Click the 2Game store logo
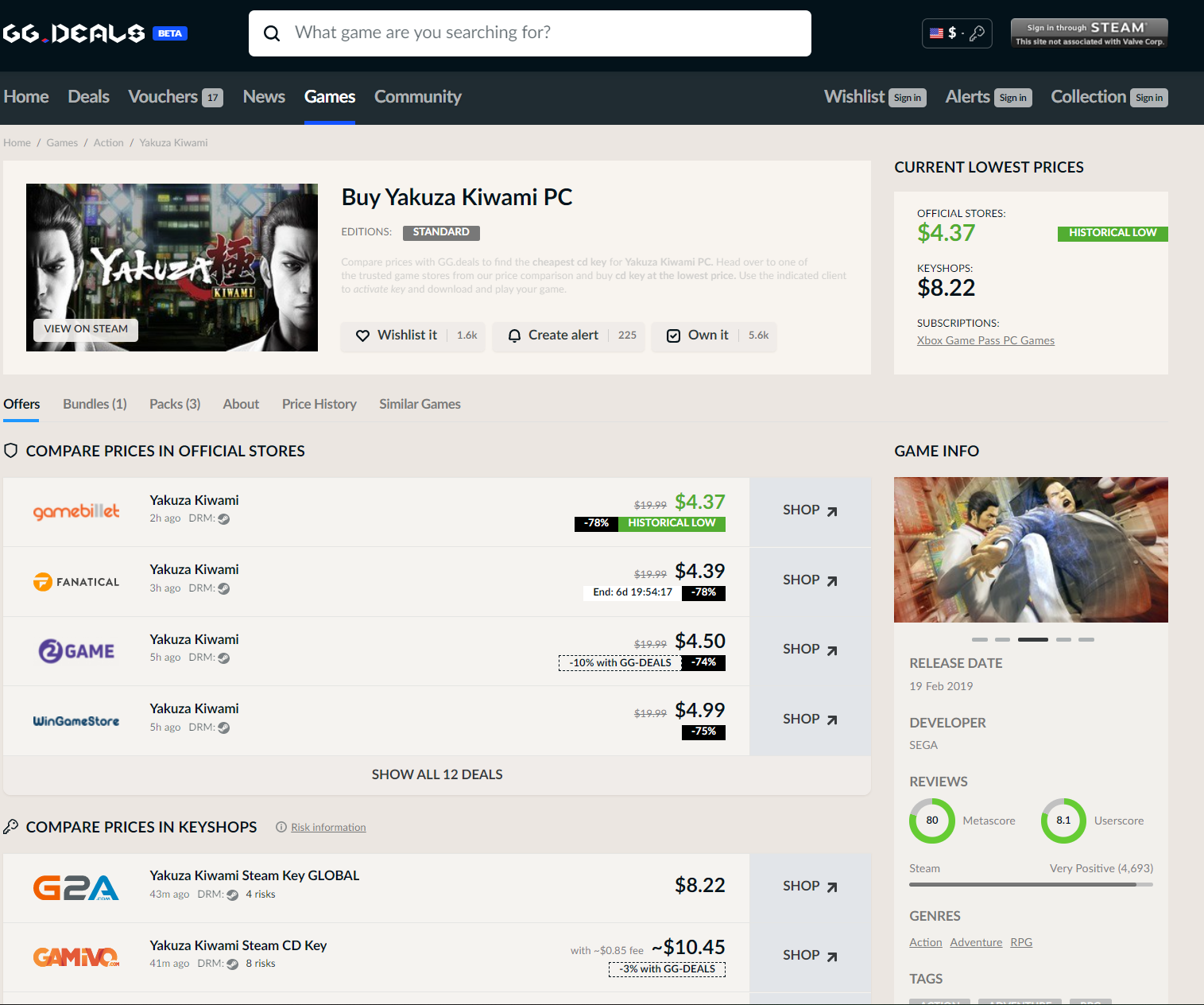The height and width of the screenshot is (1005, 1204). point(76,651)
